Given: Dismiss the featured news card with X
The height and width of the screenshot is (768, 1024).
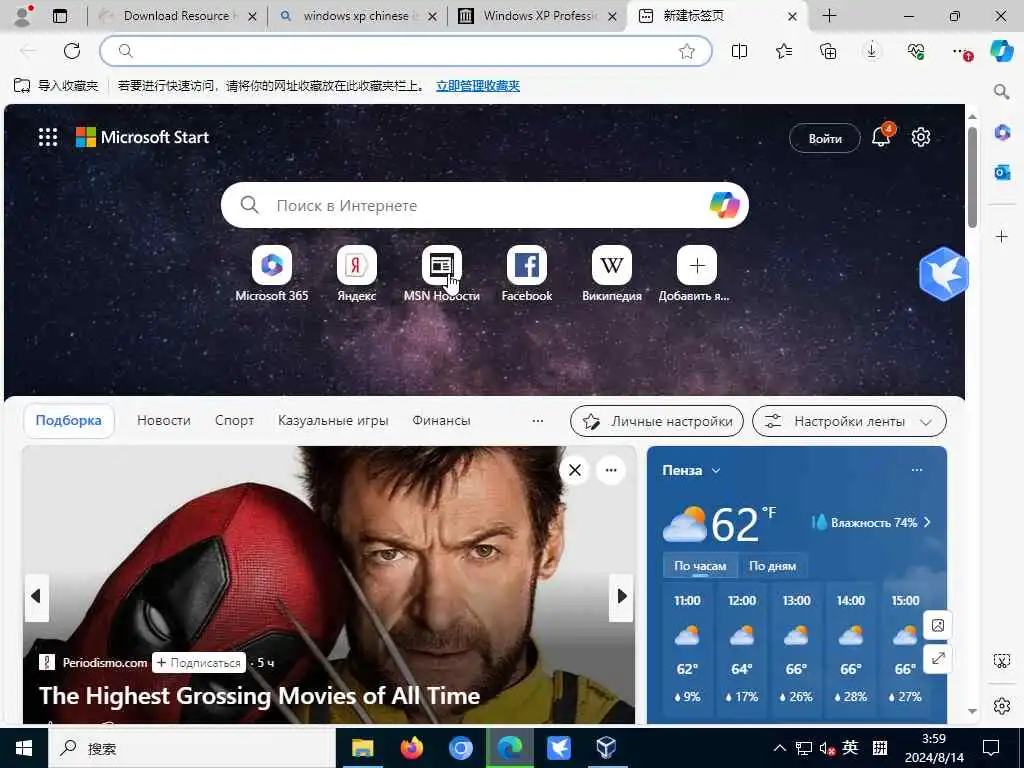Looking at the screenshot, I should 575,470.
